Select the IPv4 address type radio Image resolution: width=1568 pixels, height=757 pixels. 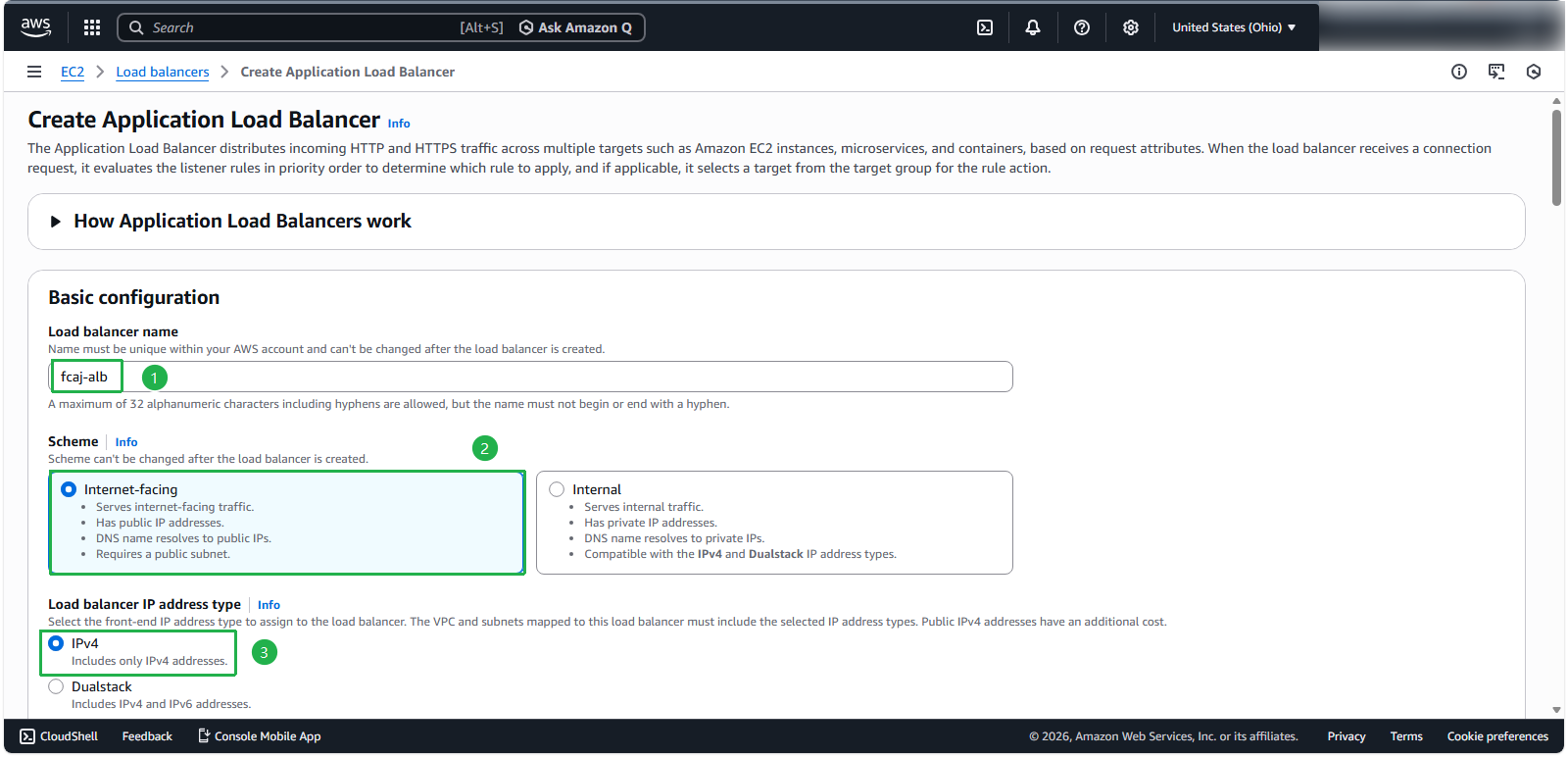(56, 643)
